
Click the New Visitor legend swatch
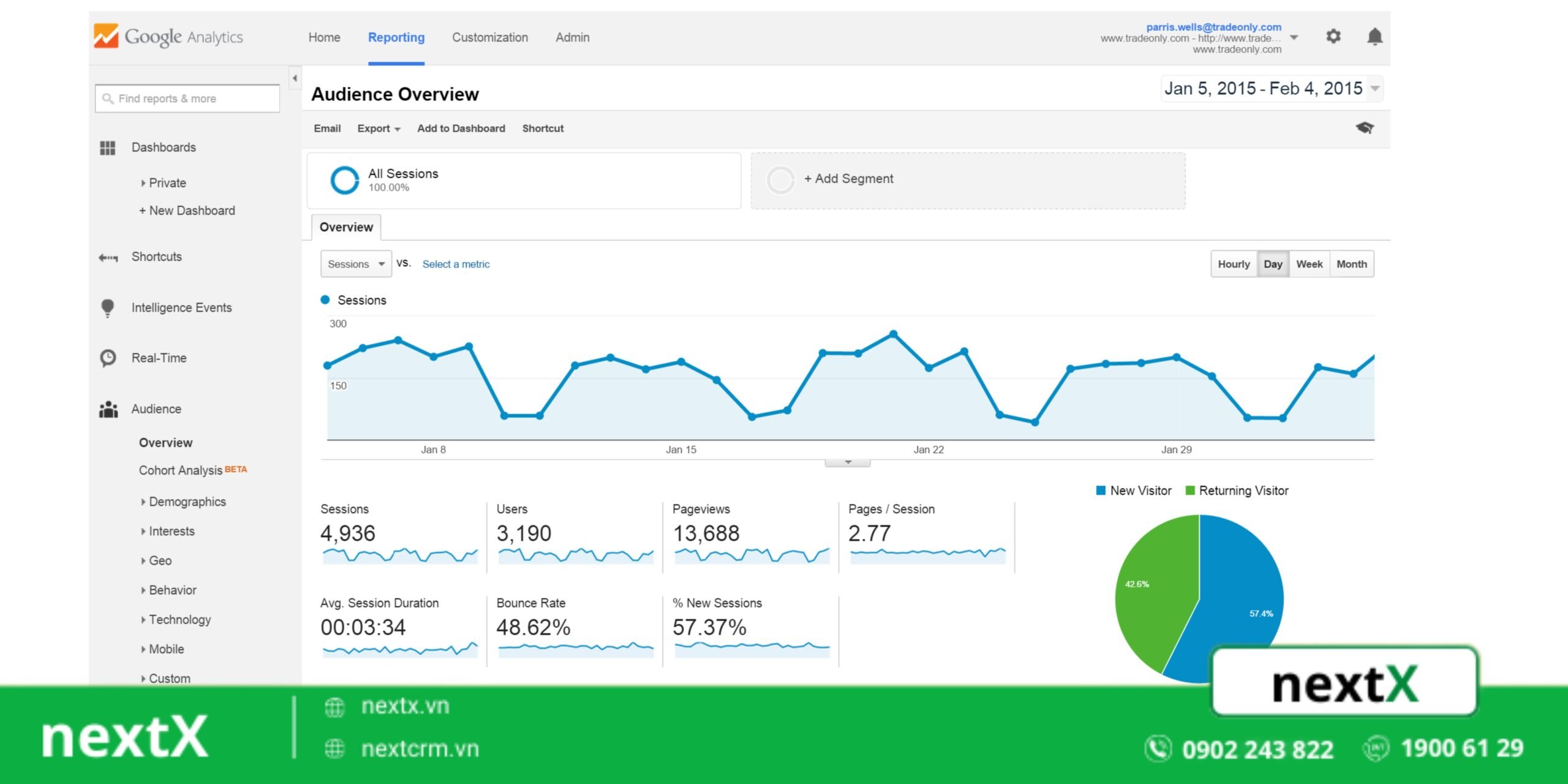(1100, 490)
